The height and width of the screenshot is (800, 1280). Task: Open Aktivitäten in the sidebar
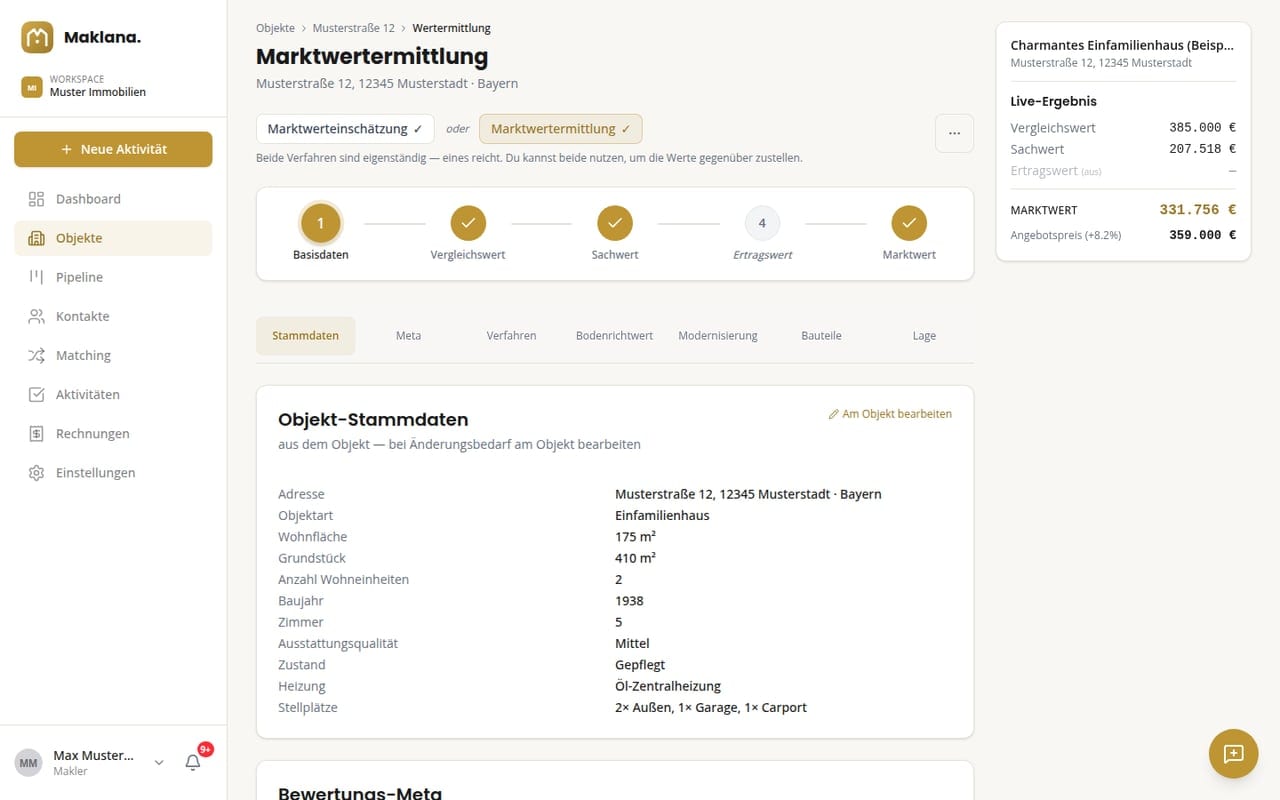(113, 394)
